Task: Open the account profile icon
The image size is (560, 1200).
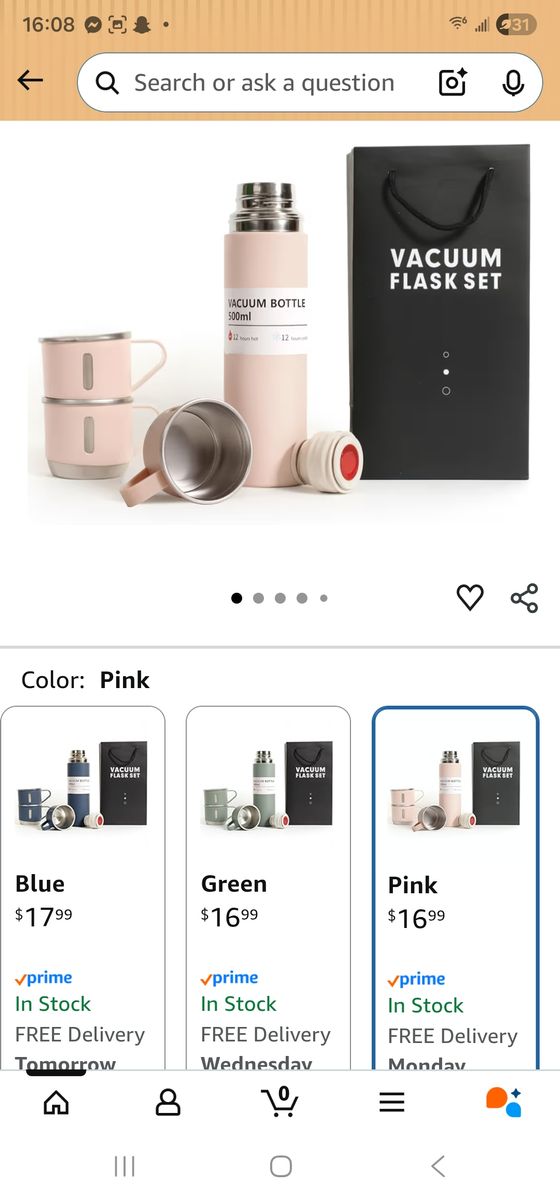Action: [x=168, y=1102]
